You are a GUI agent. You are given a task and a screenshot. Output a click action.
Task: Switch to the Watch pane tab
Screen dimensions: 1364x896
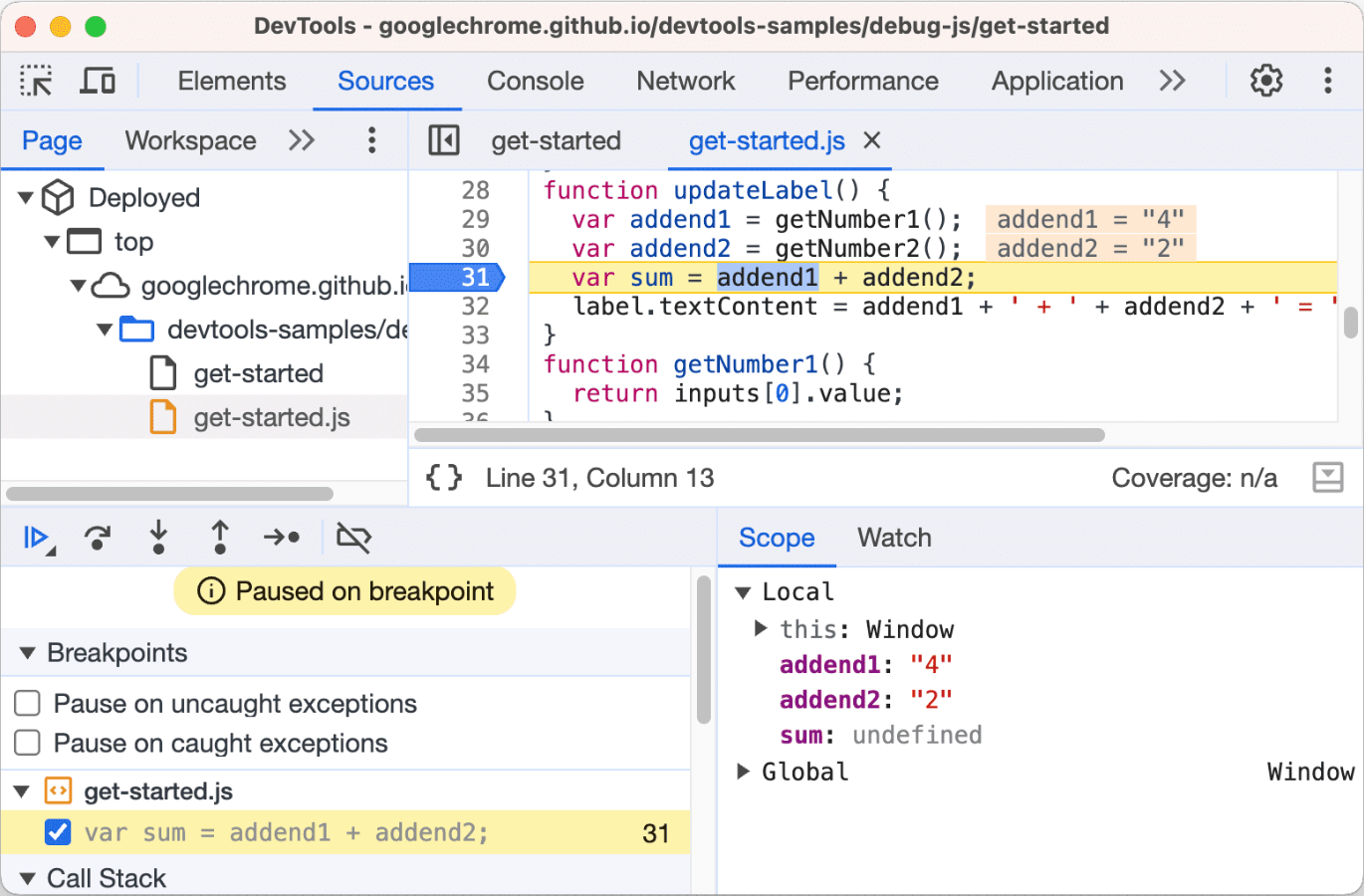[x=894, y=538]
